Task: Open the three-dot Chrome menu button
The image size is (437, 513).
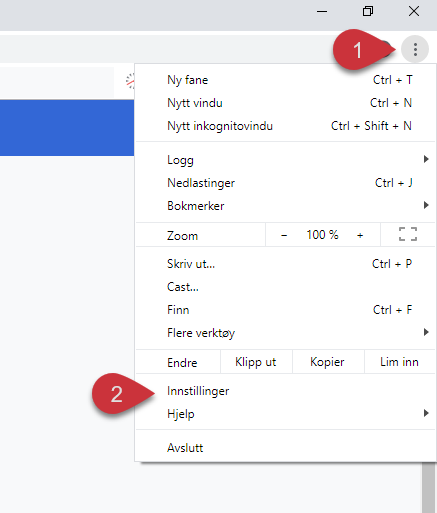Action: coord(415,49)
